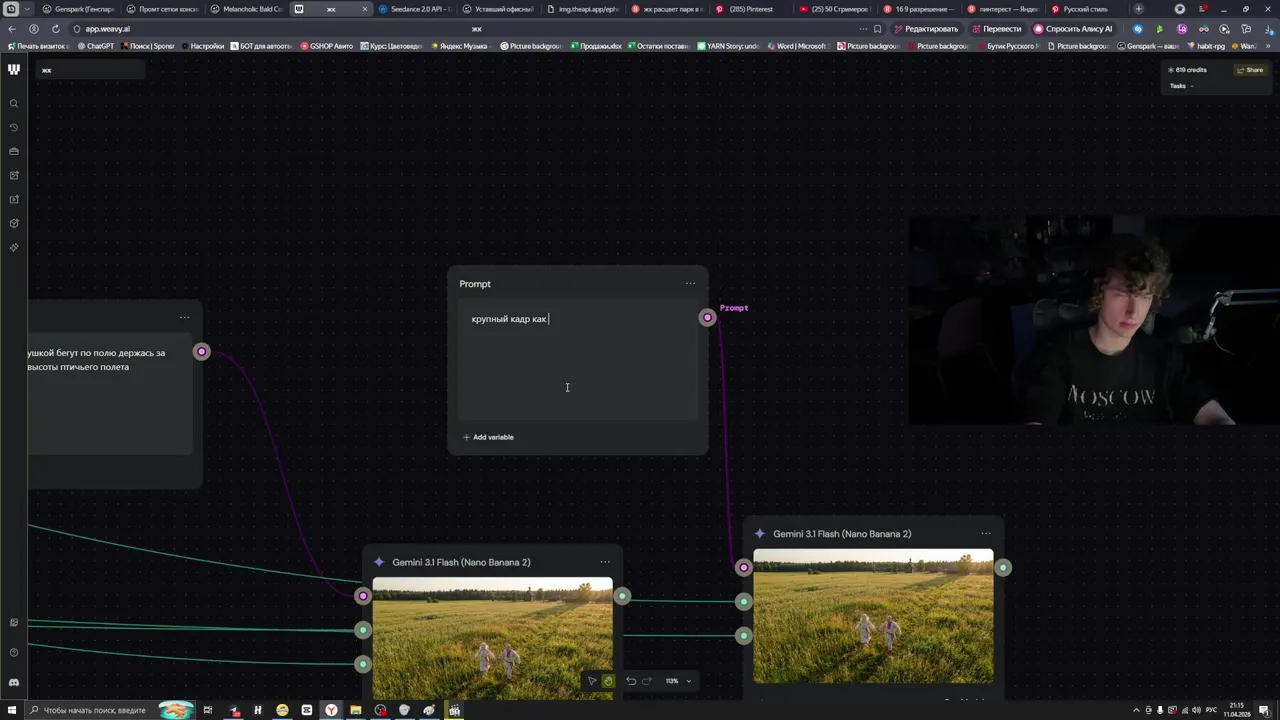1280x720 pixels.
Task: Open the Prompt node three-dot menu
Action: tap(690, 283)
